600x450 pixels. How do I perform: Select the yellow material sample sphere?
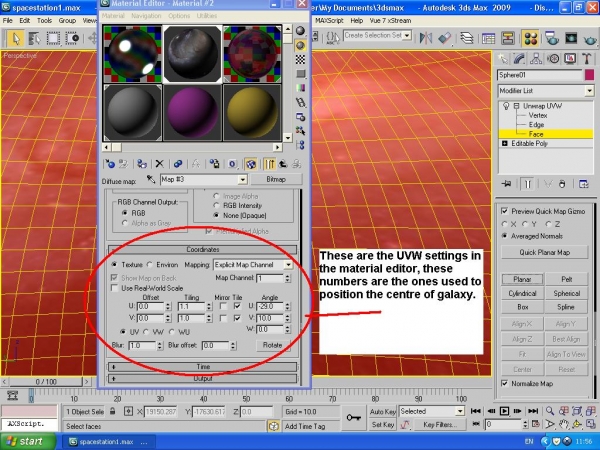pos(252,112)
